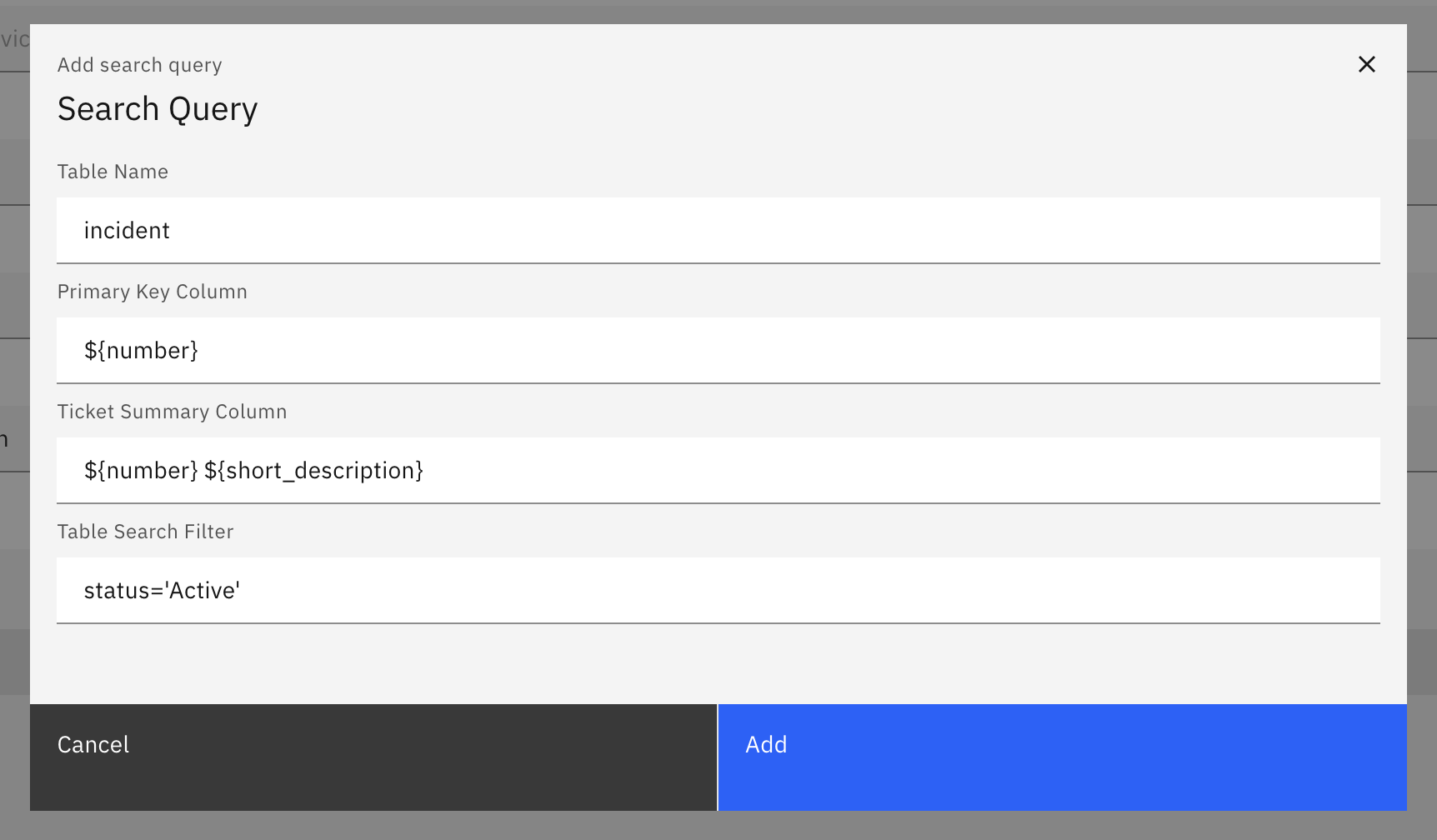Click the Table Name label
The image size is (1437, 840).
point(113,172)
